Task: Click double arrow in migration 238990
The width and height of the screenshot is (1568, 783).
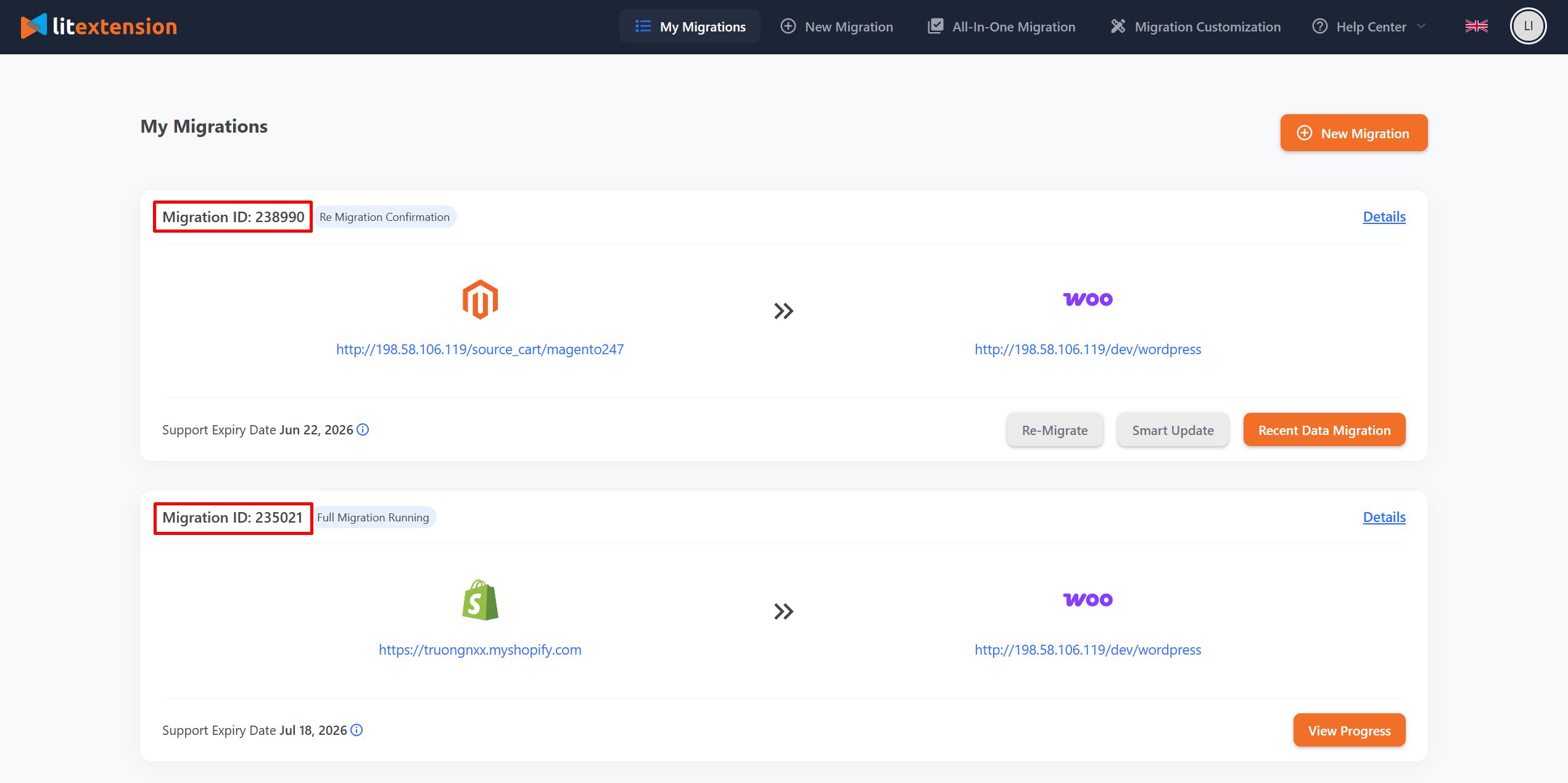Action: 783,311
